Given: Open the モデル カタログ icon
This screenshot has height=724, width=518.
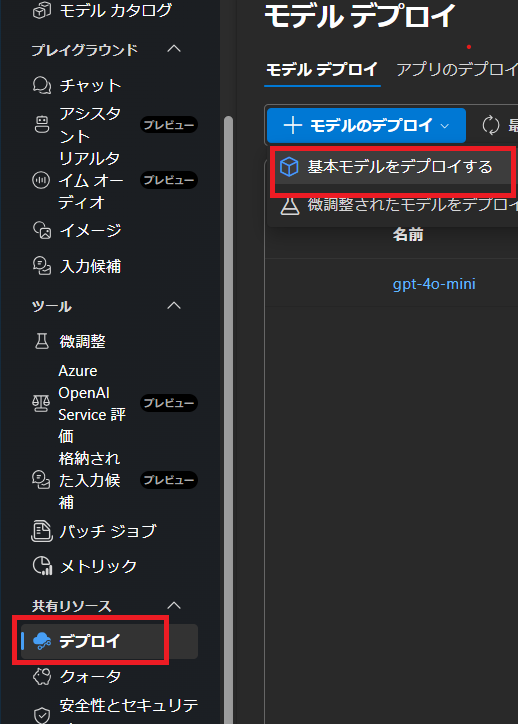Looking at the screenshot, I should click(x=42, y=11).
